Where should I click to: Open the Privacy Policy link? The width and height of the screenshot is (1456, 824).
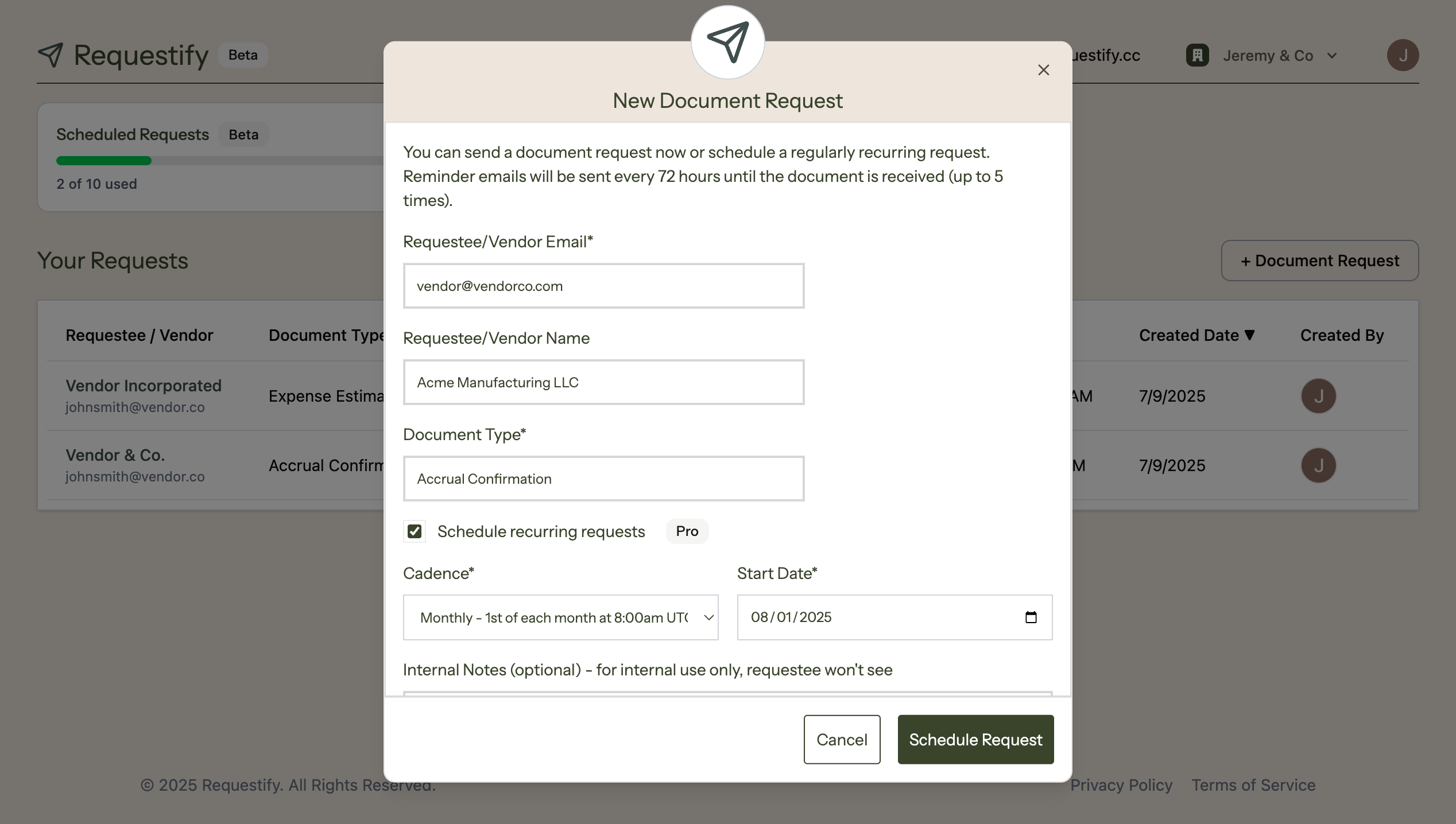[x=1121, y=785]
